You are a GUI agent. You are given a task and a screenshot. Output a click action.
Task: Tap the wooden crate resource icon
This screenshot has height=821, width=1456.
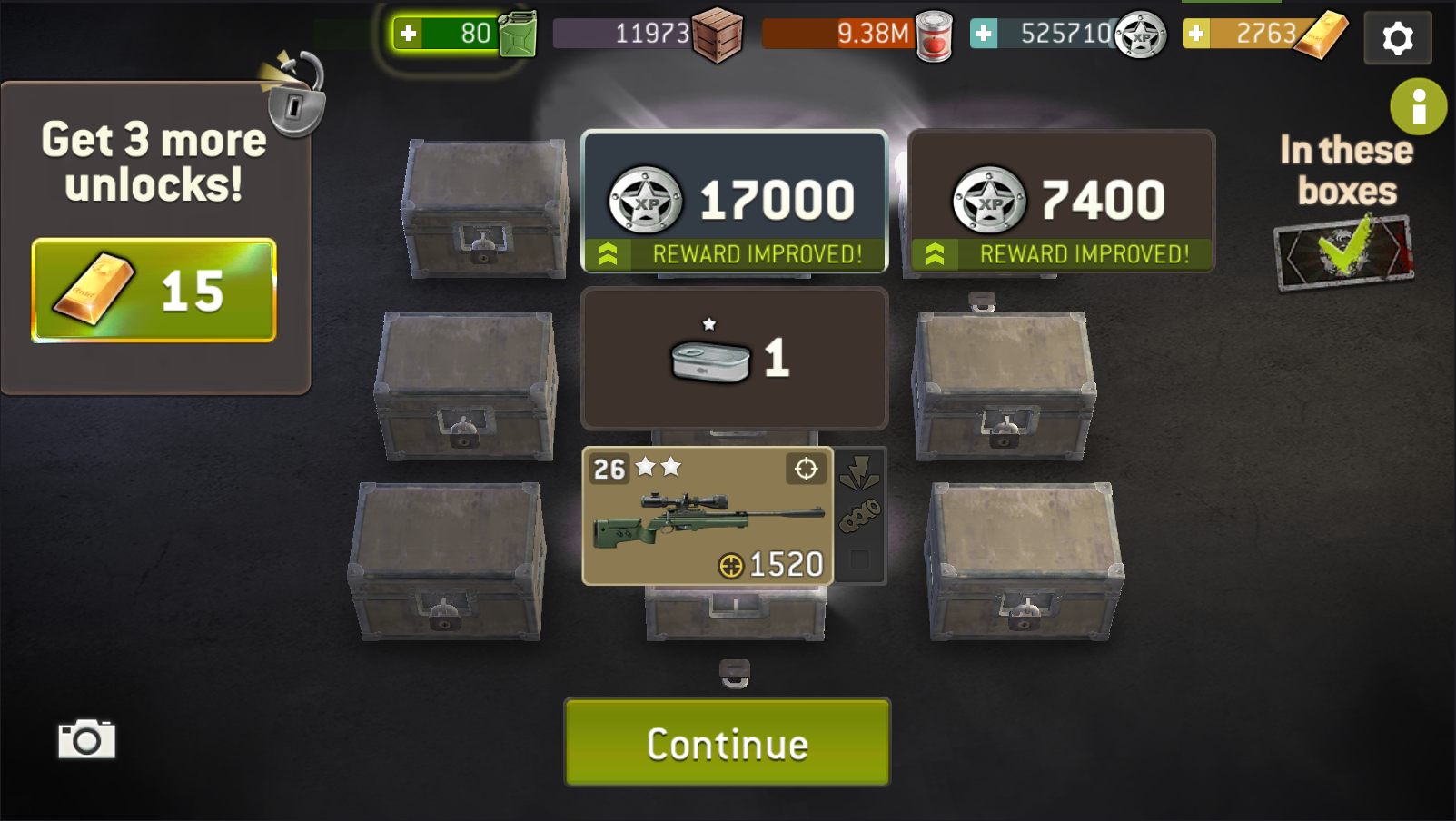(718, 35)
